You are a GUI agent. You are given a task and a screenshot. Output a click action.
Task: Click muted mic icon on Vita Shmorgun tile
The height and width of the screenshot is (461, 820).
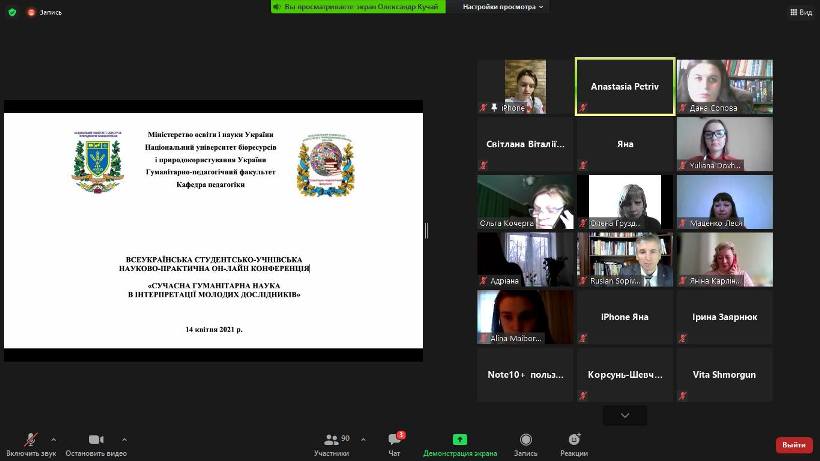pyautogui.click(x=683, y=396)
